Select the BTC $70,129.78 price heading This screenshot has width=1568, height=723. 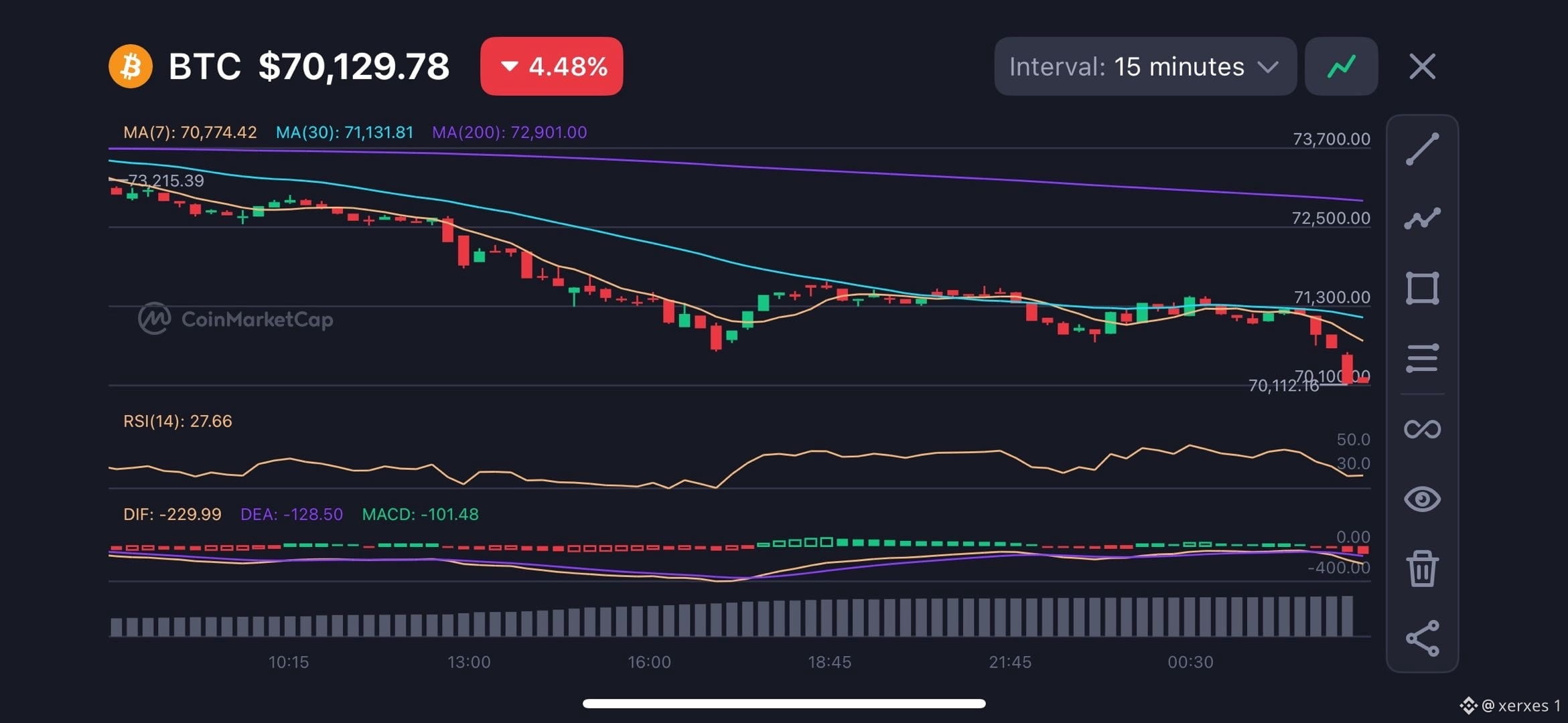(309, 66)
